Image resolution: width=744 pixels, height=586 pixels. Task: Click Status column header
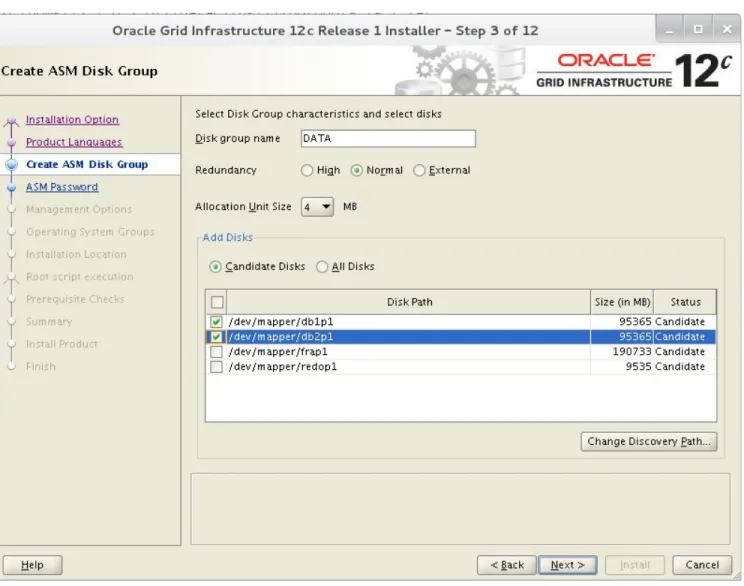(x=685, y=302)
